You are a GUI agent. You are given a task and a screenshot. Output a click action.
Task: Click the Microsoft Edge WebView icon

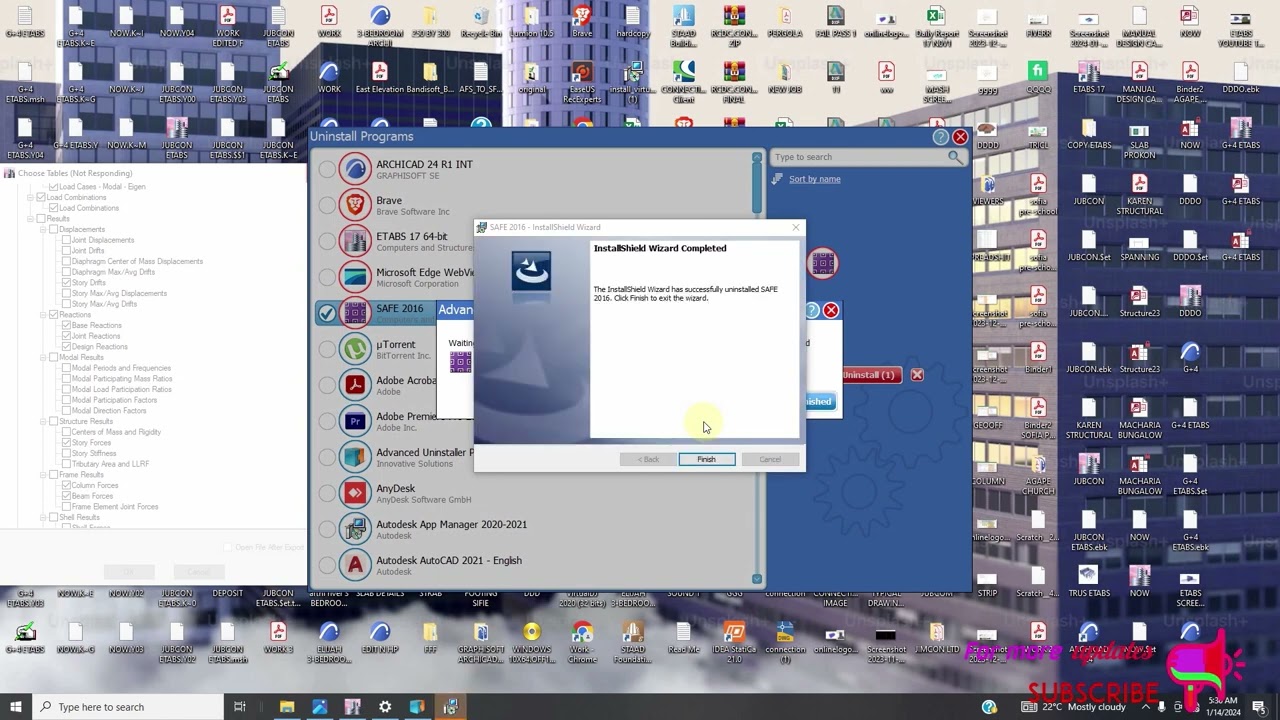pos(355,276)
